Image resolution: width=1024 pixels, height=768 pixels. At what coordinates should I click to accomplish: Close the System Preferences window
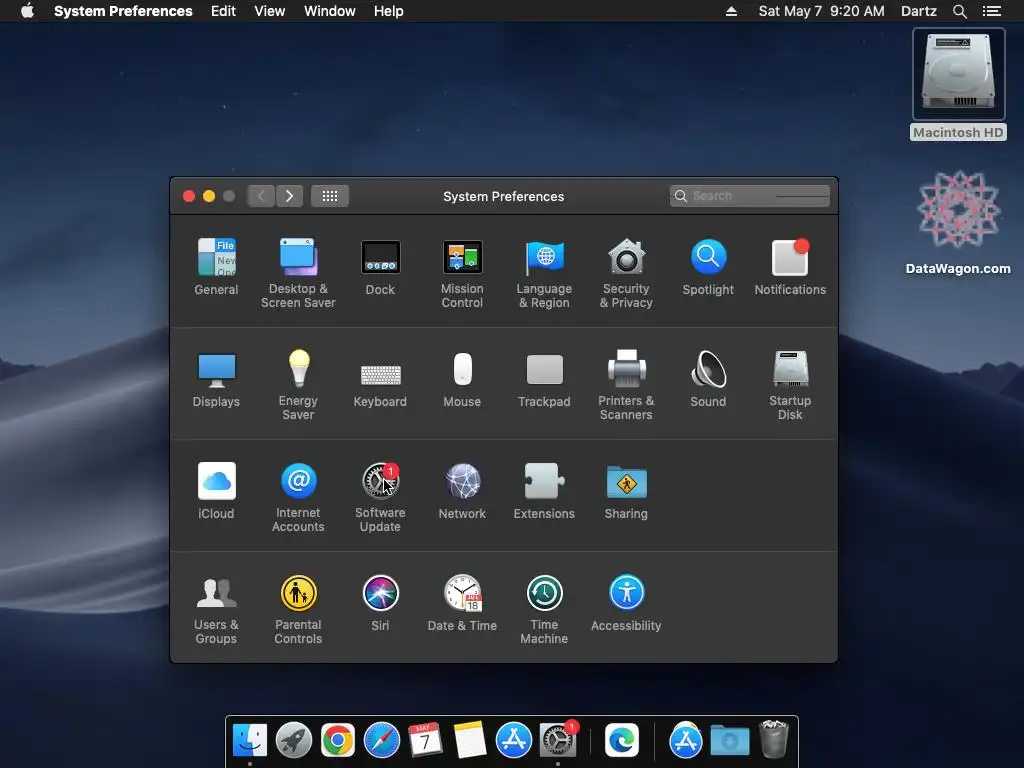[x=189, y=196]
